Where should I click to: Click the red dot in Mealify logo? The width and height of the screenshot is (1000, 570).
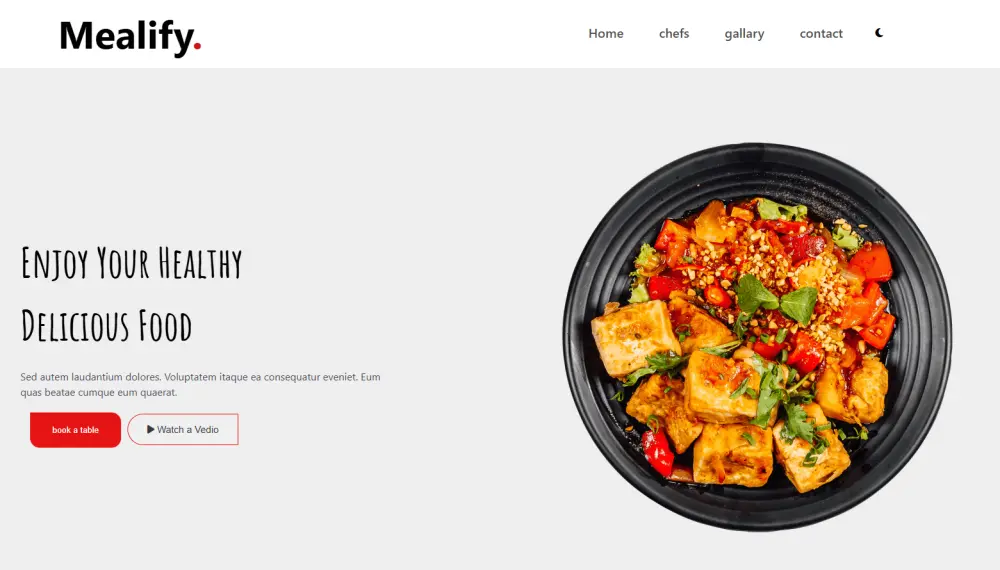click(x=197, y=45)
